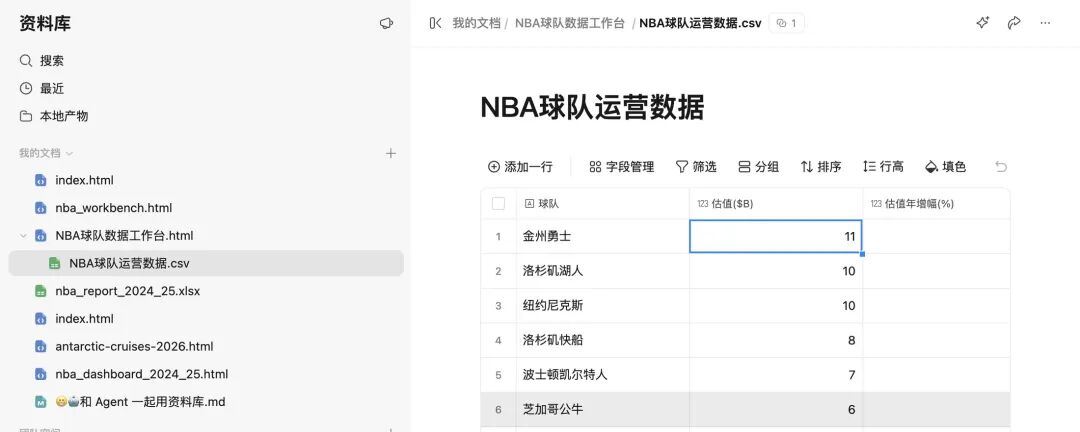Select the cell 洛杉矶湖人

tap(603, 271)
